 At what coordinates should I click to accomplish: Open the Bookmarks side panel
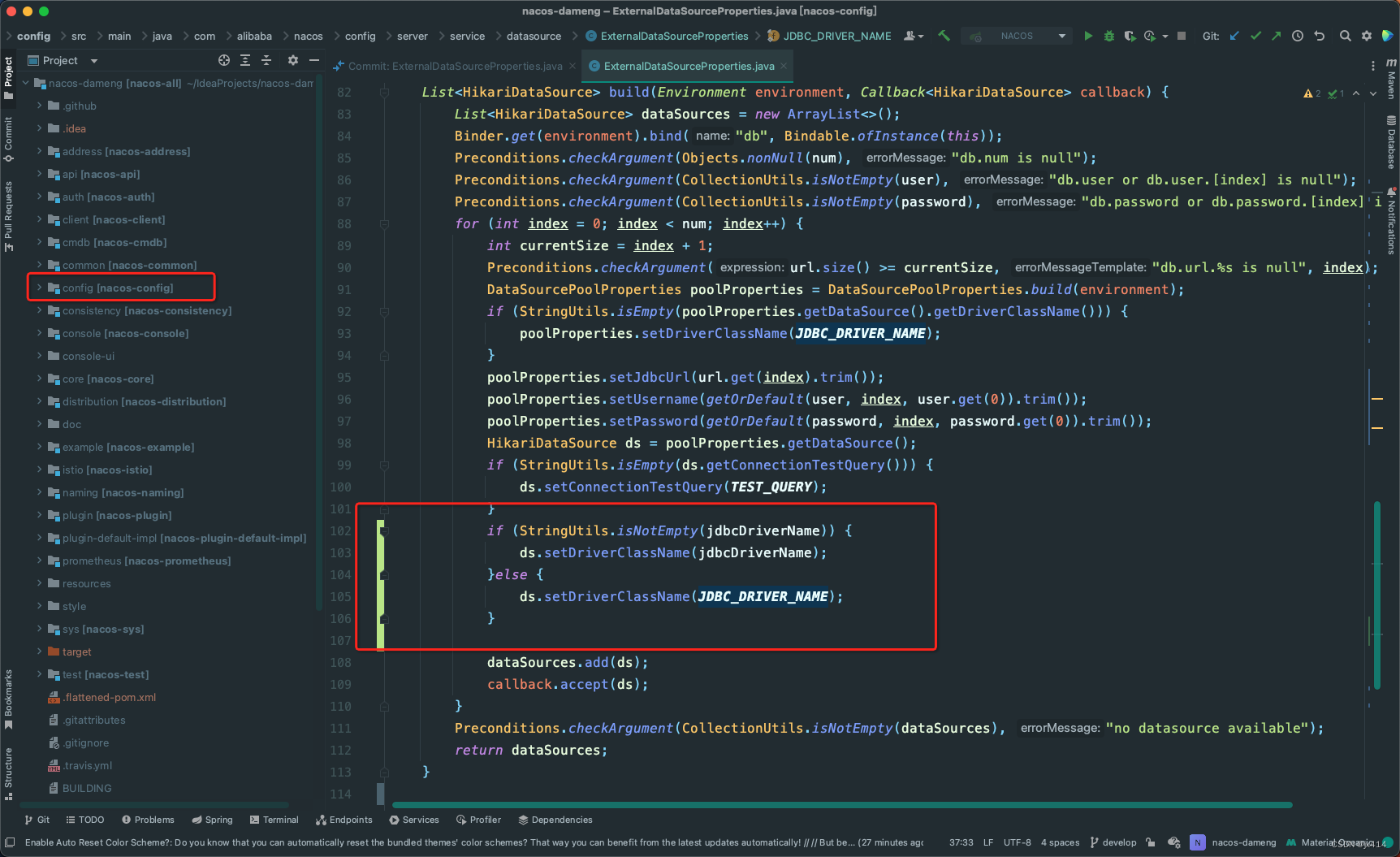[x=8, y=699]
